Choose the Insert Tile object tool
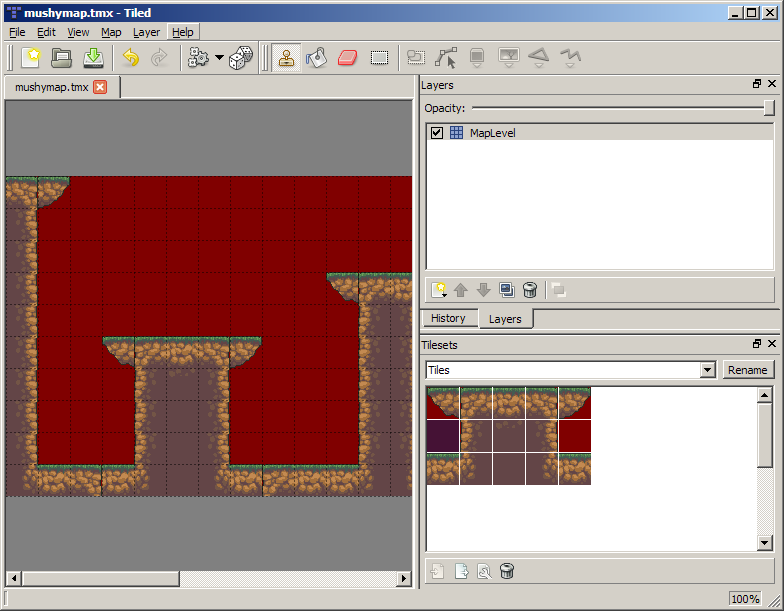The width and height of the screenshot is (784, 611). click(x=508, y=58)
